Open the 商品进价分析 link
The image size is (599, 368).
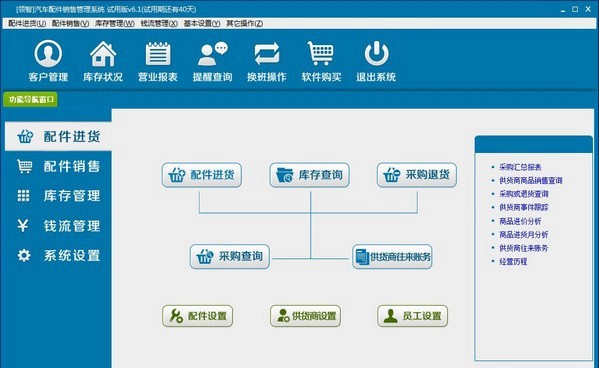point(520,221)
